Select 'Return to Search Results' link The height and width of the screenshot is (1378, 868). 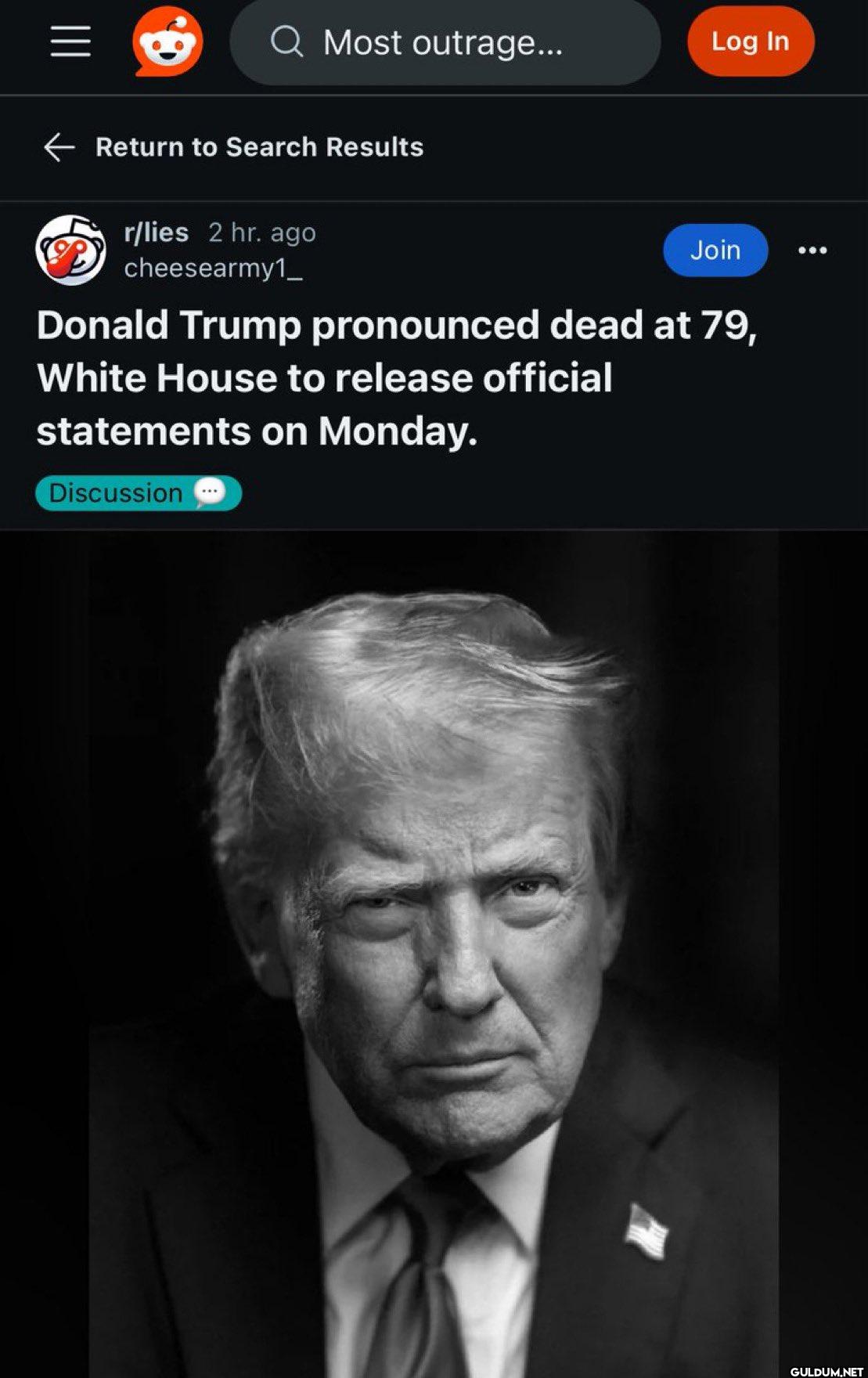click(x=259, y=146)
